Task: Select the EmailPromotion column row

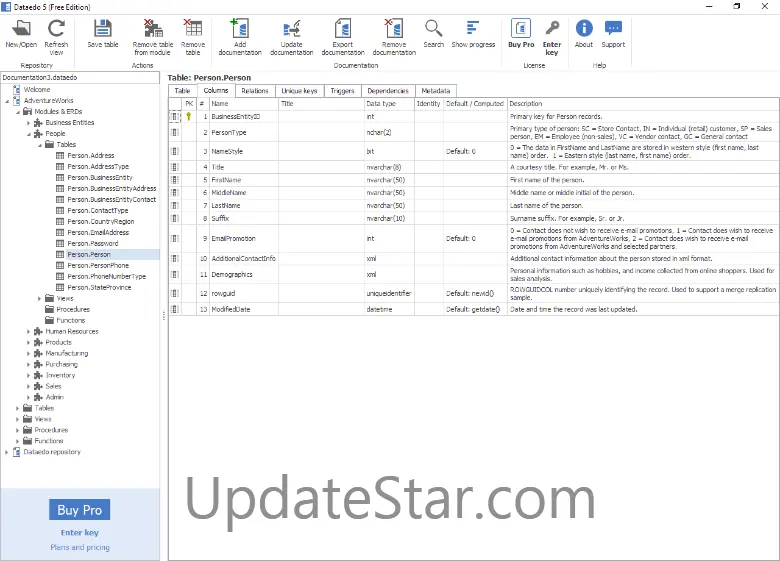Action: (x=234, y=239)
